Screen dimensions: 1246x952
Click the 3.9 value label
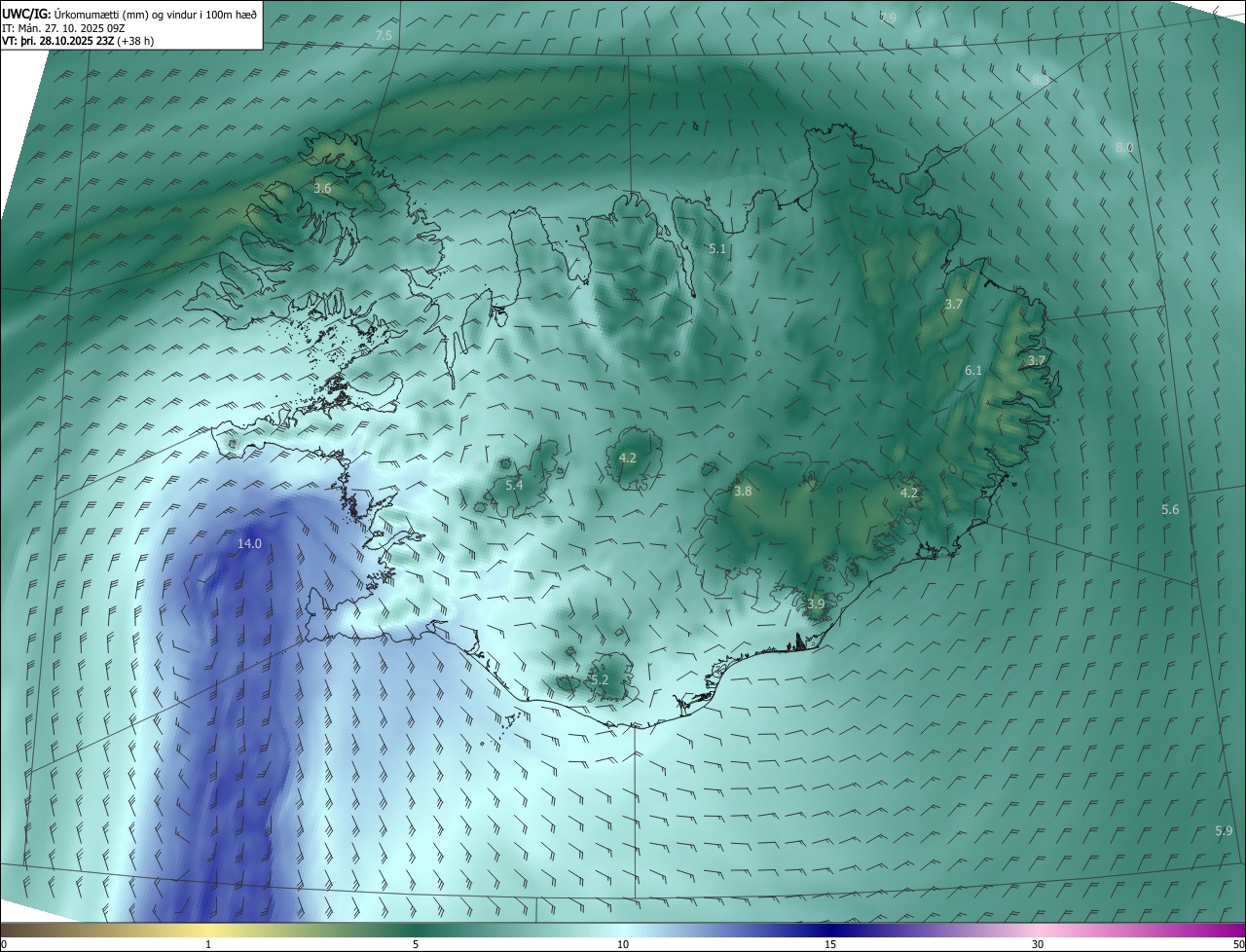click(x=816, y=604)
